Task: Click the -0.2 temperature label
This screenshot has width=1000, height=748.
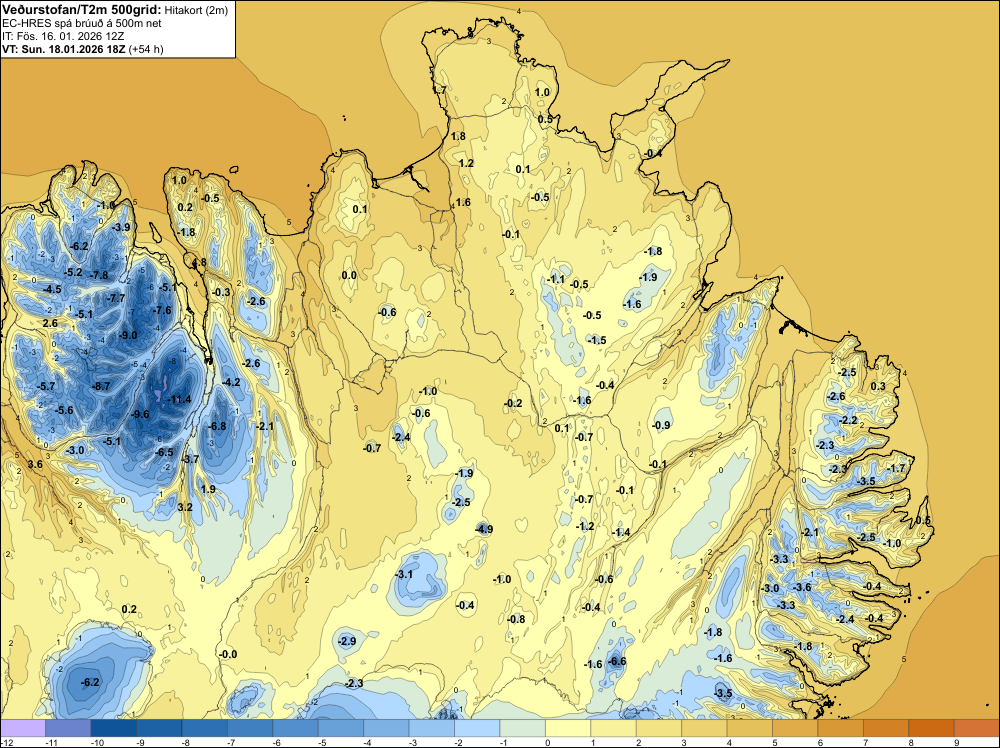Action: click(513, 403)
